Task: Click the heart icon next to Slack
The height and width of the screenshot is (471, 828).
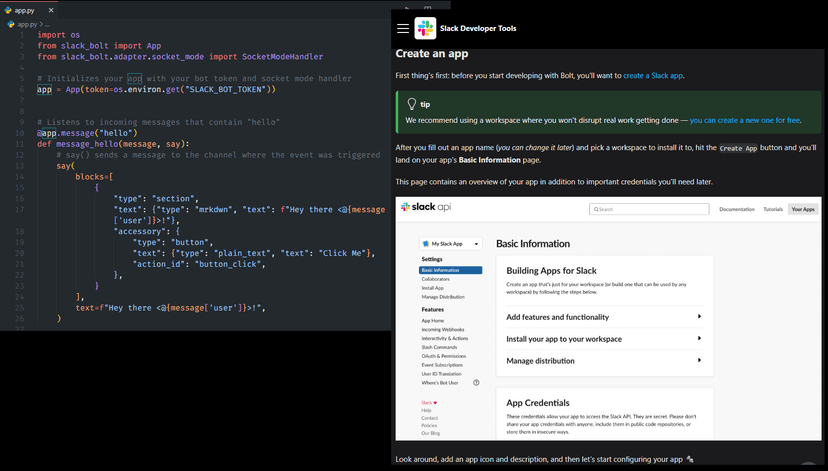Action: click(435, 402)
